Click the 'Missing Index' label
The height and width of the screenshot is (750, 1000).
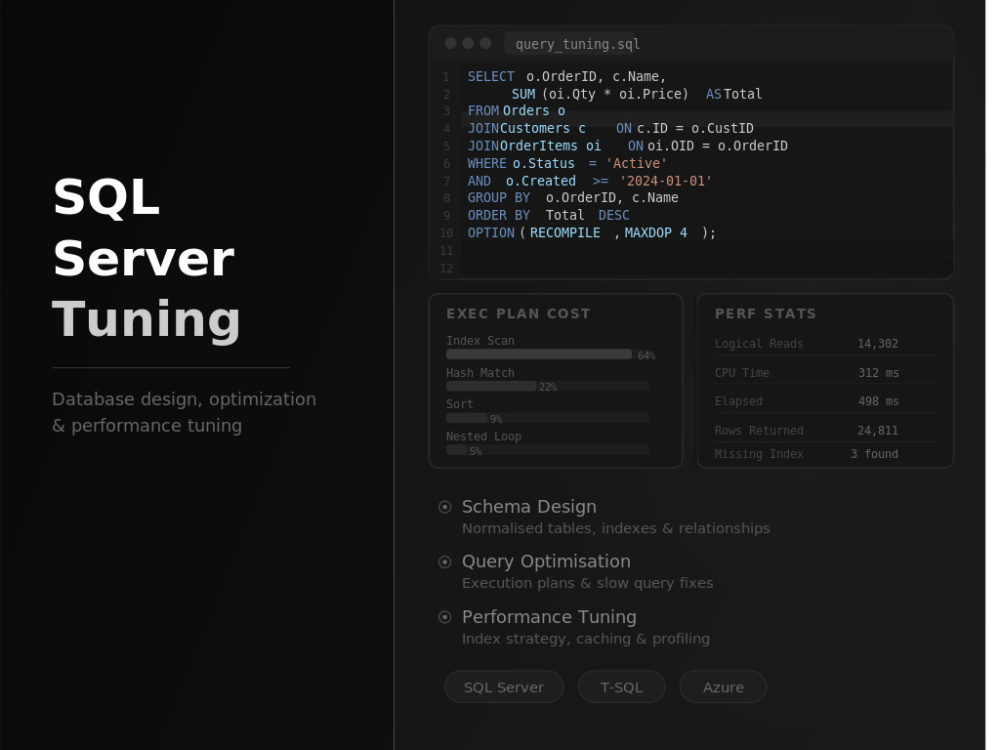(759, 454)
